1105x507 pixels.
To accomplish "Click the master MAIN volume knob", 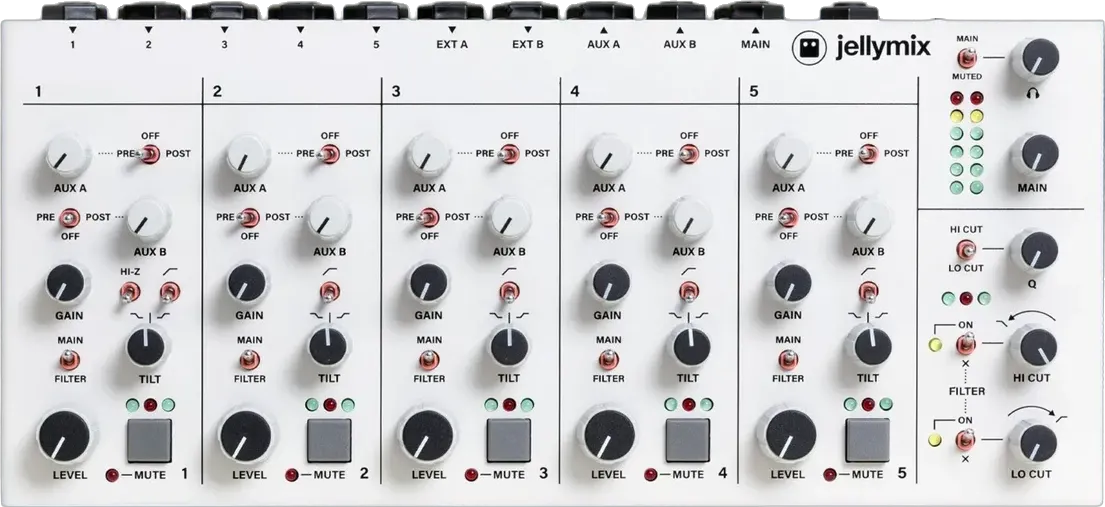I will [x=1037, y=155].
